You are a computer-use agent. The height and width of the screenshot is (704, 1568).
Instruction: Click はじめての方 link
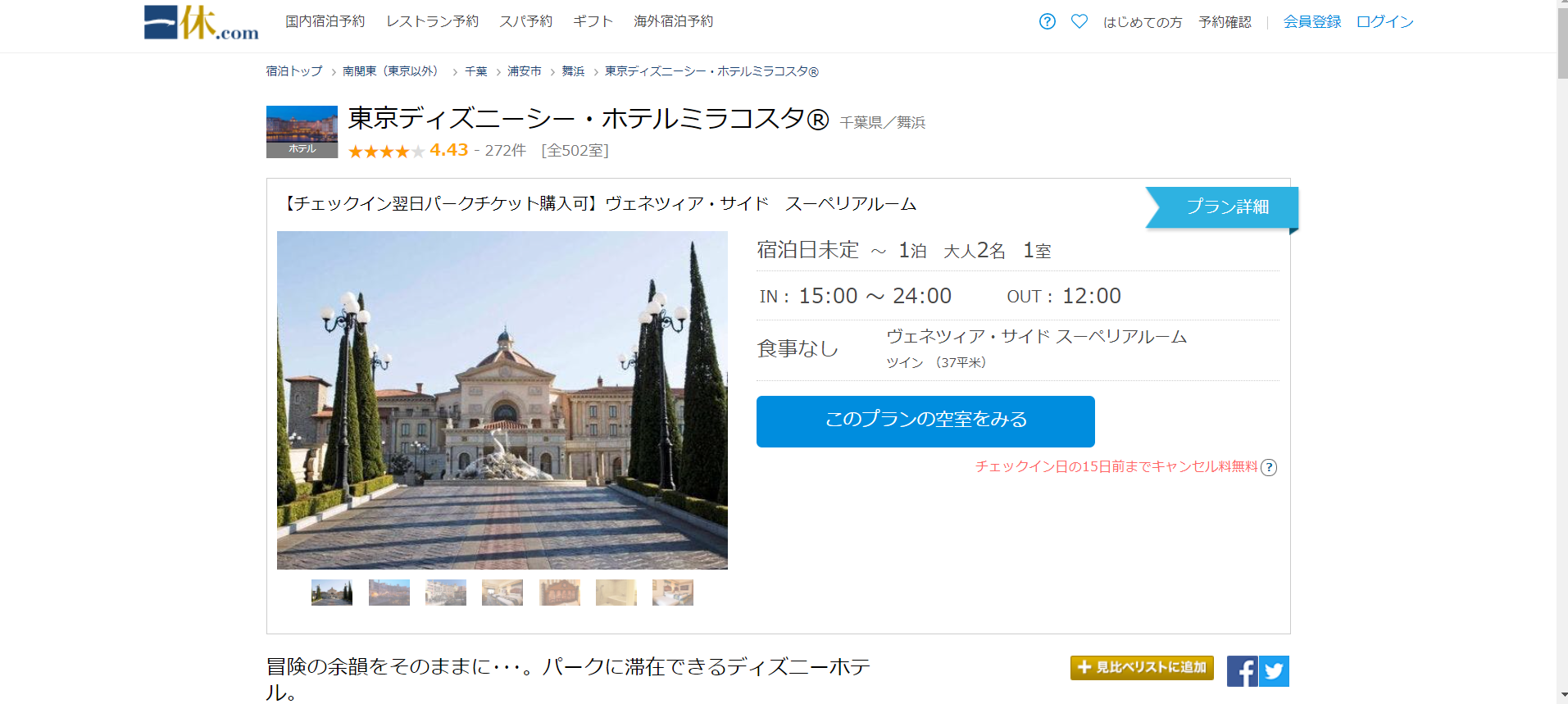[x=1143, y=22]
